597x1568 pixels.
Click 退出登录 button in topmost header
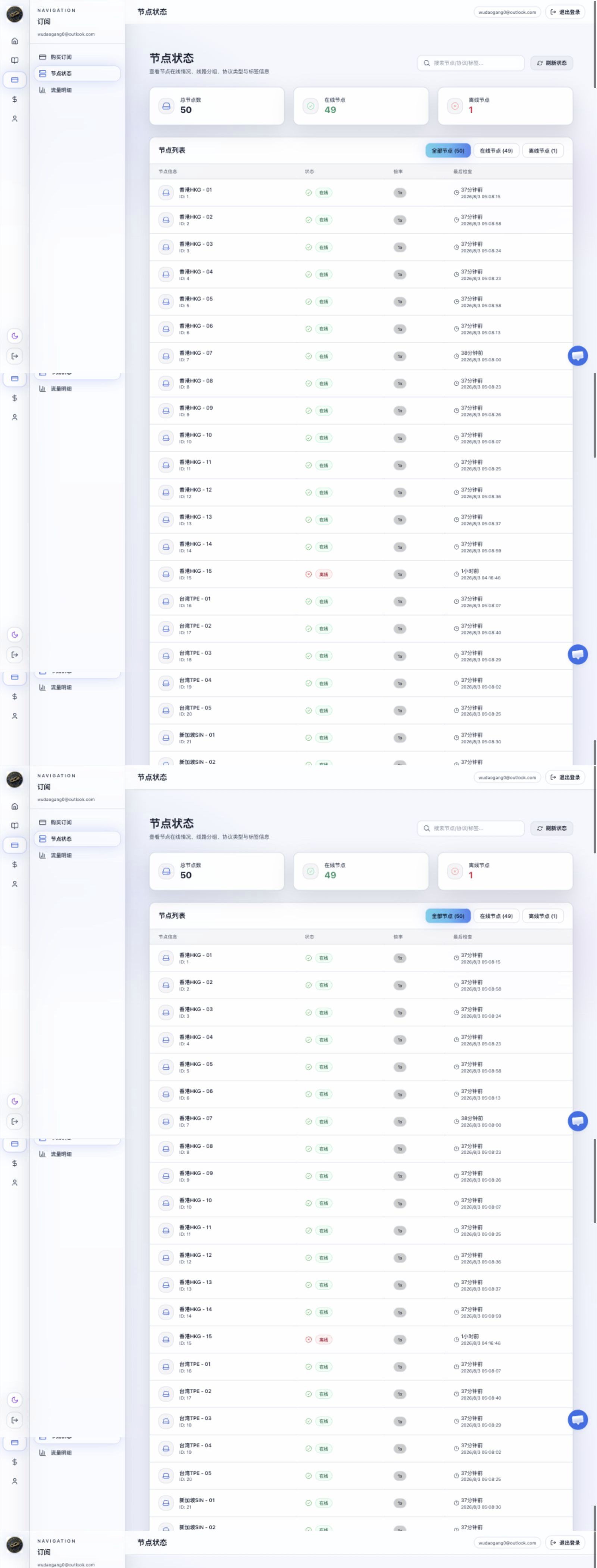(x=565, y=12)
